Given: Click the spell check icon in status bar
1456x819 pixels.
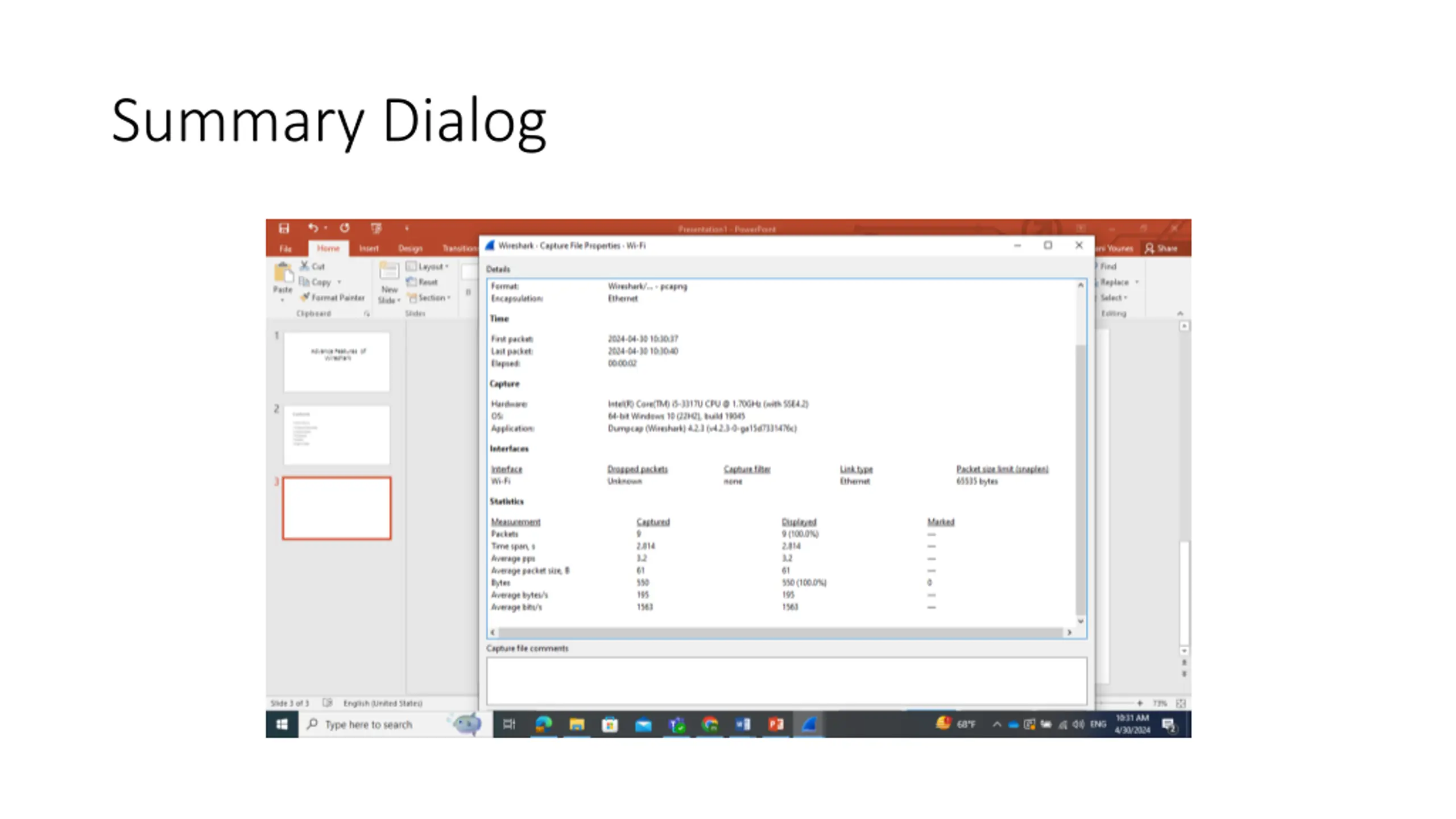Looking at the screenshot, I should click(327, 703).
